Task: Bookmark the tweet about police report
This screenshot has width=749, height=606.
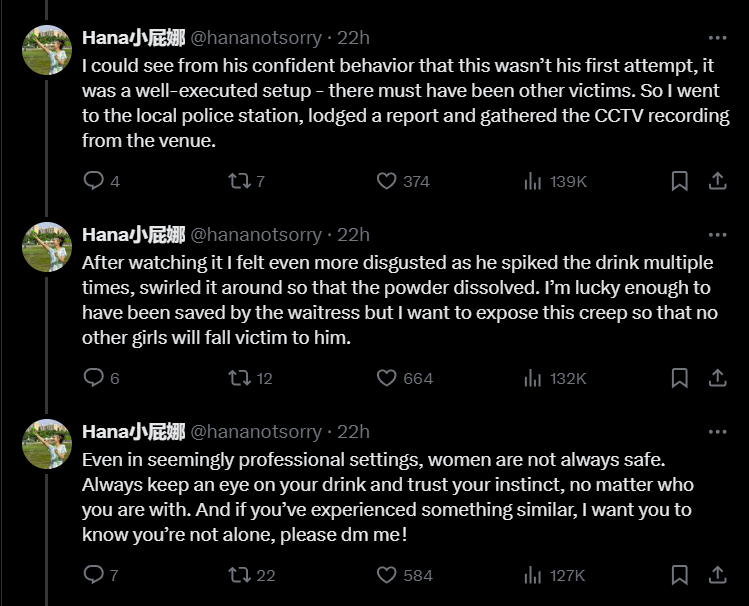Action: [x=679, y=181]
